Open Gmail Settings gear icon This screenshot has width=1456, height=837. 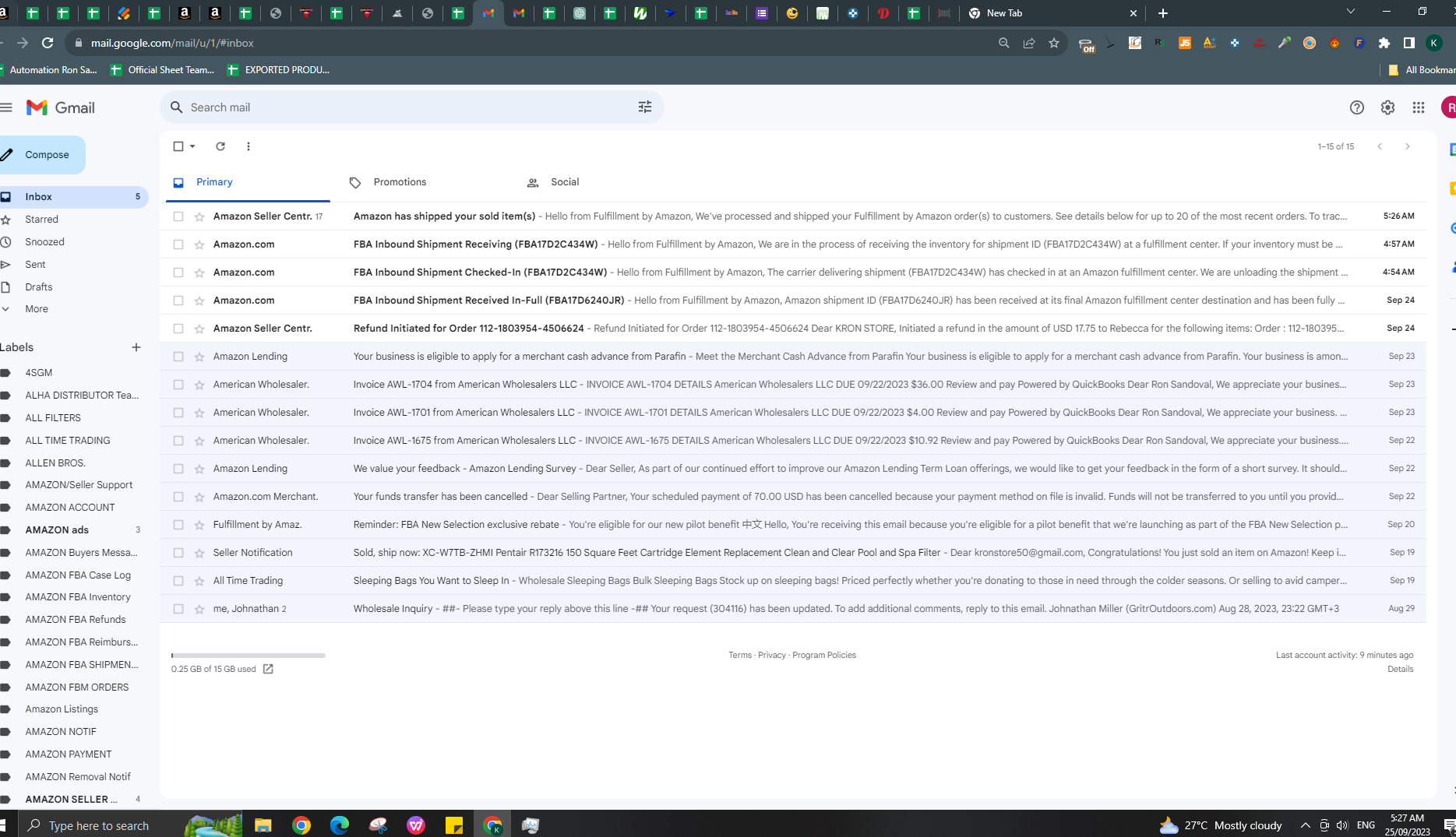(x=1387, y=107)
